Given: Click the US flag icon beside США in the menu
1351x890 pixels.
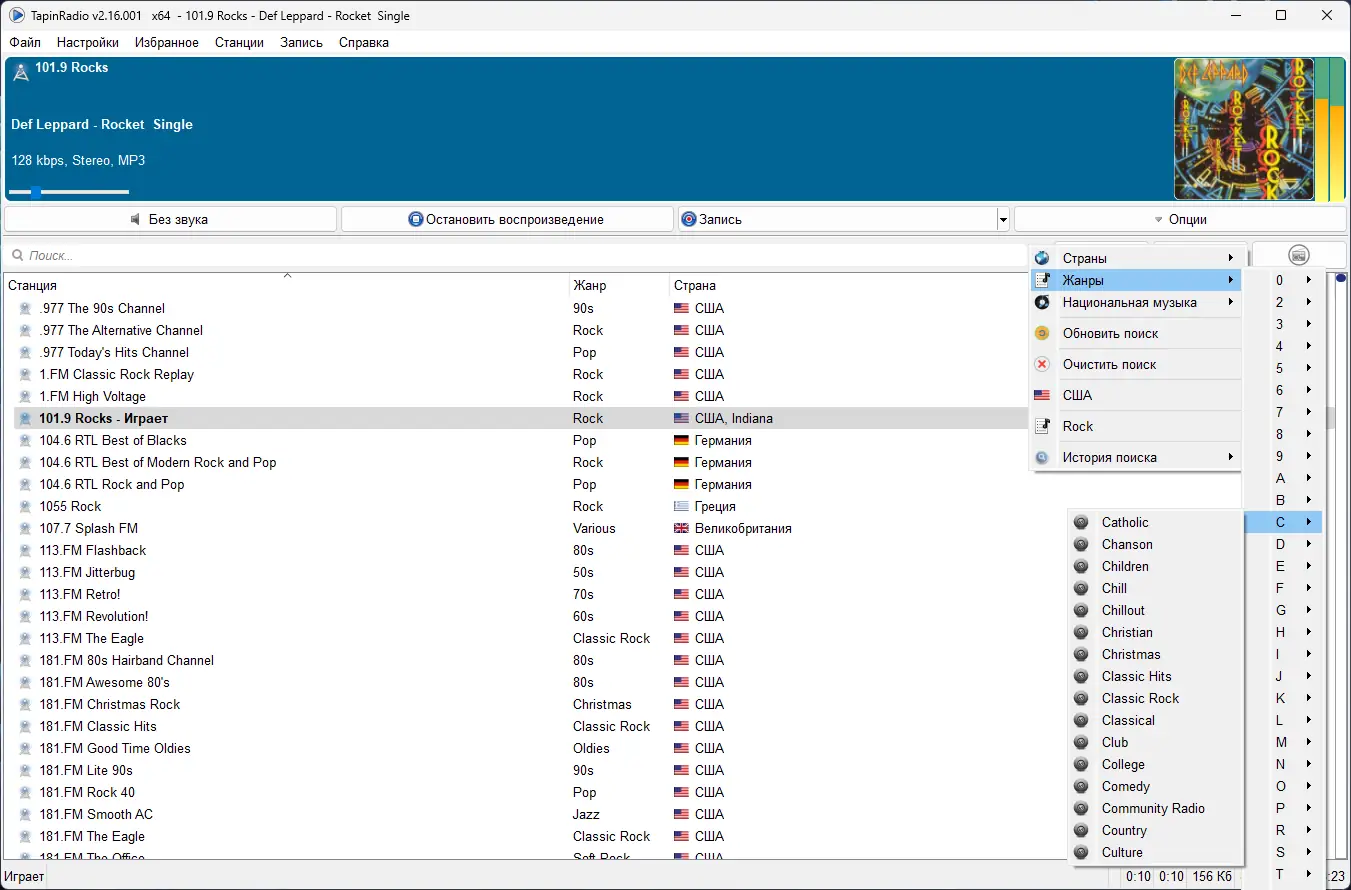Looking at the screenshot, I should [1042, 395].
